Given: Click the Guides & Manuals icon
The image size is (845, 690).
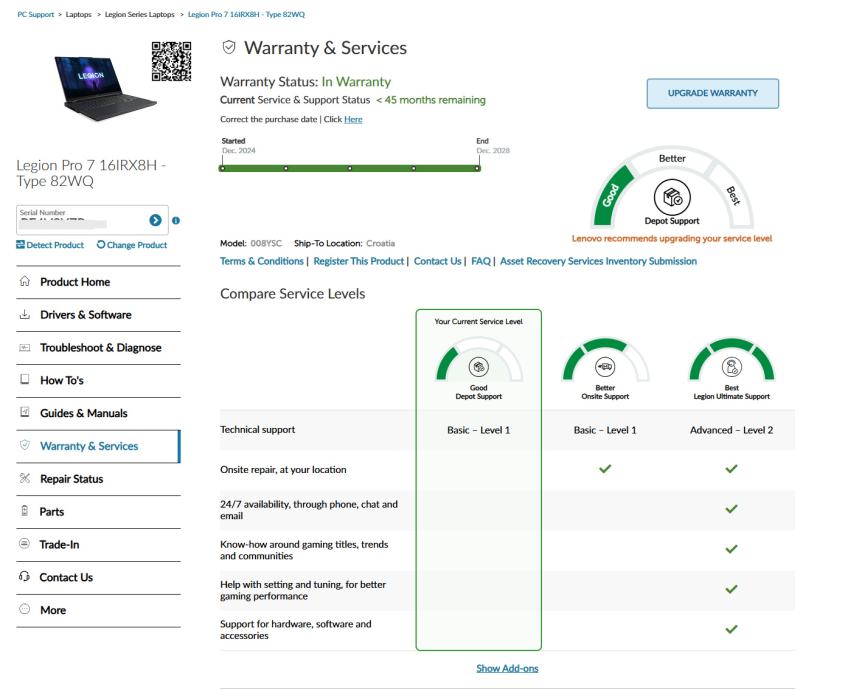Looking at the screenshot, I should coord(25,412).
